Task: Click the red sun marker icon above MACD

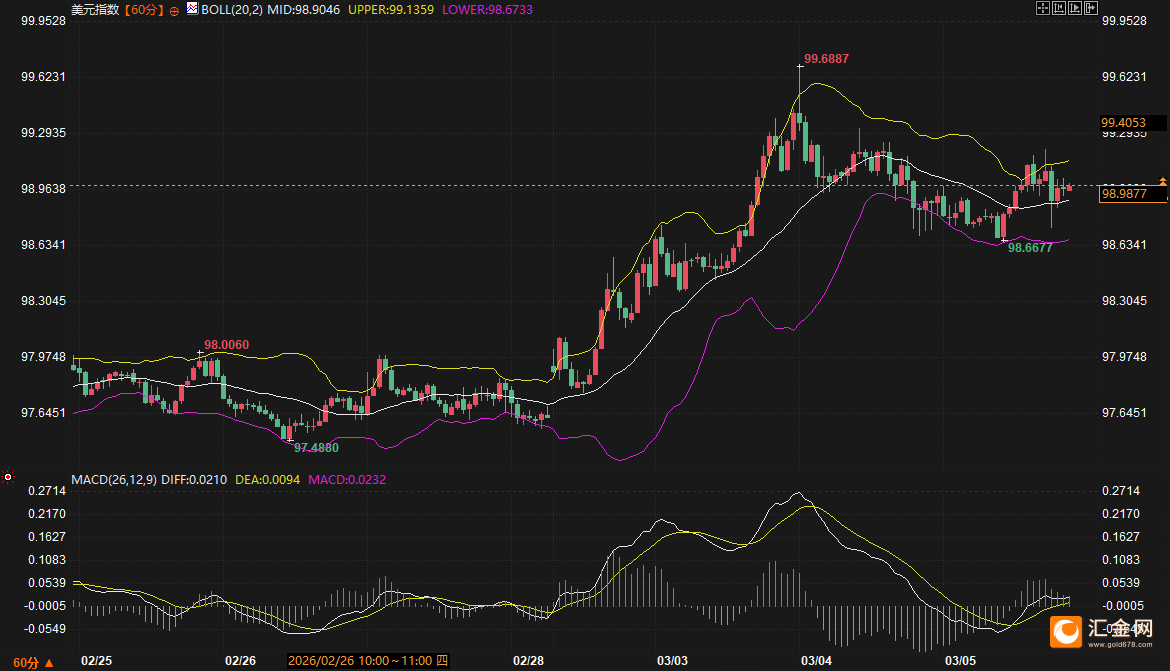Action: pyautogui.click(x=8, y=477)
